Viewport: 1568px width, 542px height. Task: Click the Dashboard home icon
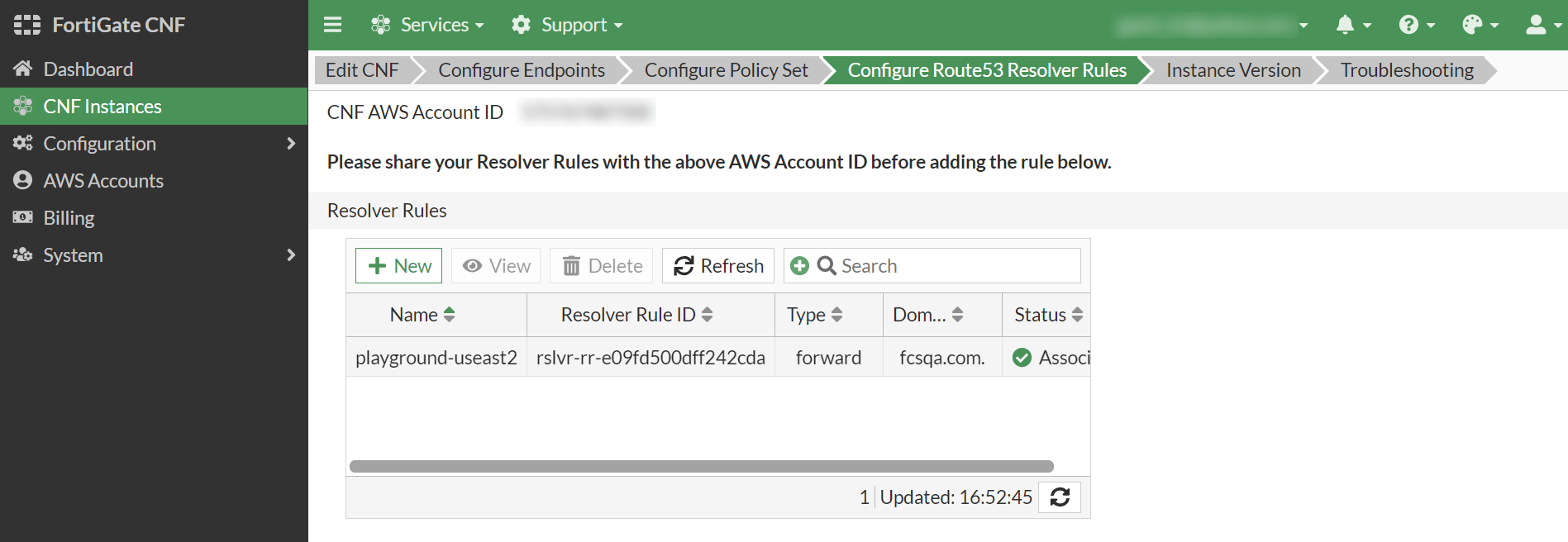[23, 69]
